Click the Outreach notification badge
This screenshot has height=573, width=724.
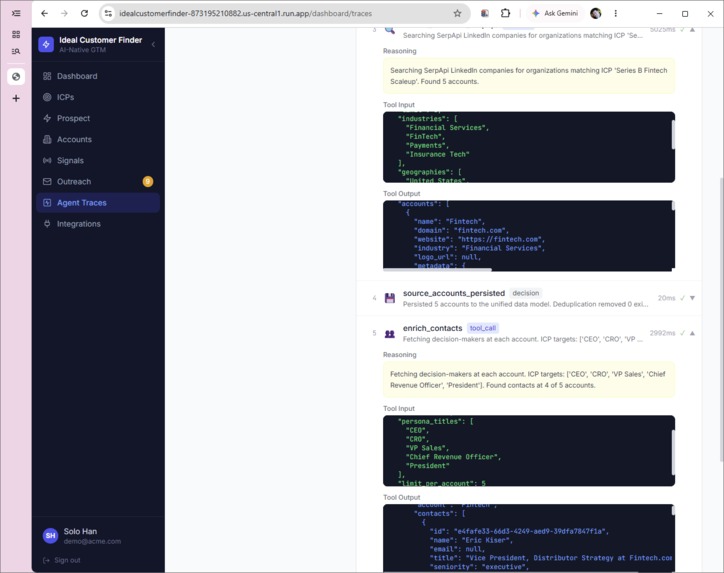(x=148, y=181)
